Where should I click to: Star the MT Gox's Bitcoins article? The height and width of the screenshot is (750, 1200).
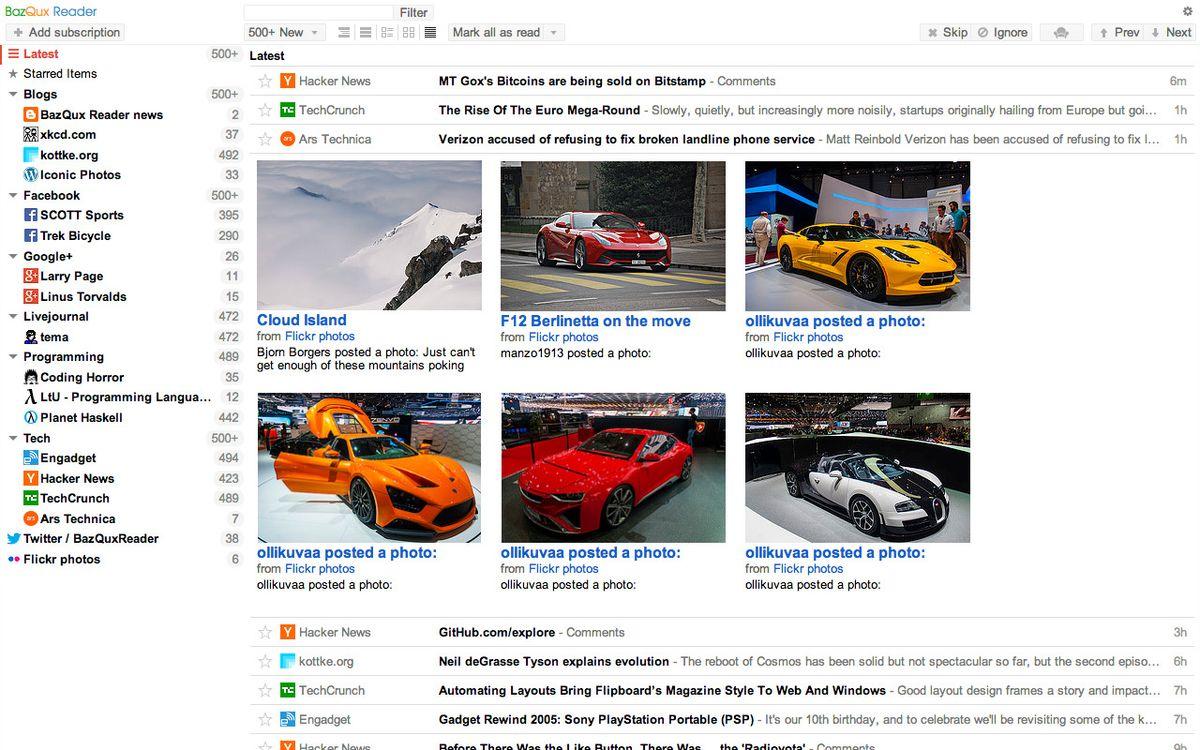click(265, 81)
